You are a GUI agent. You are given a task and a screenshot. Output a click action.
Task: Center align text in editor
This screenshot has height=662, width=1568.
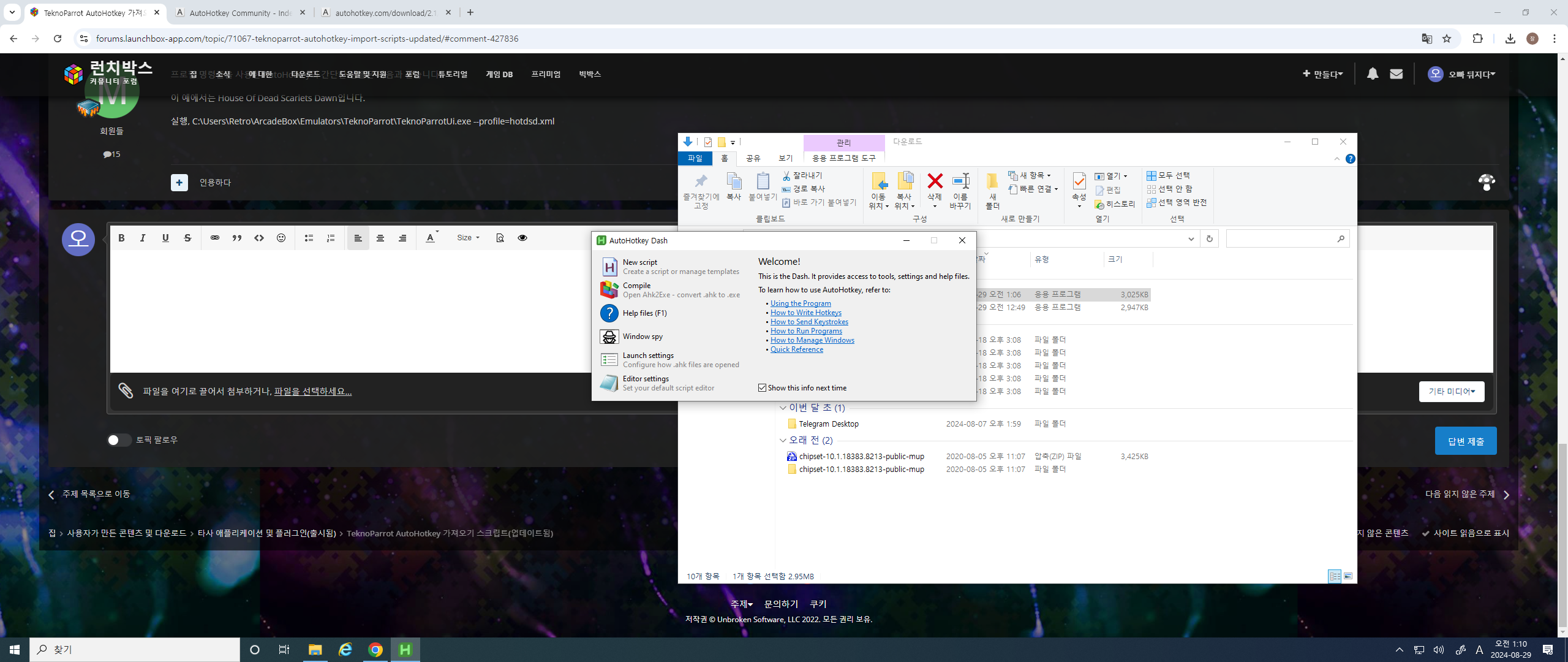(x=380, y=238)
